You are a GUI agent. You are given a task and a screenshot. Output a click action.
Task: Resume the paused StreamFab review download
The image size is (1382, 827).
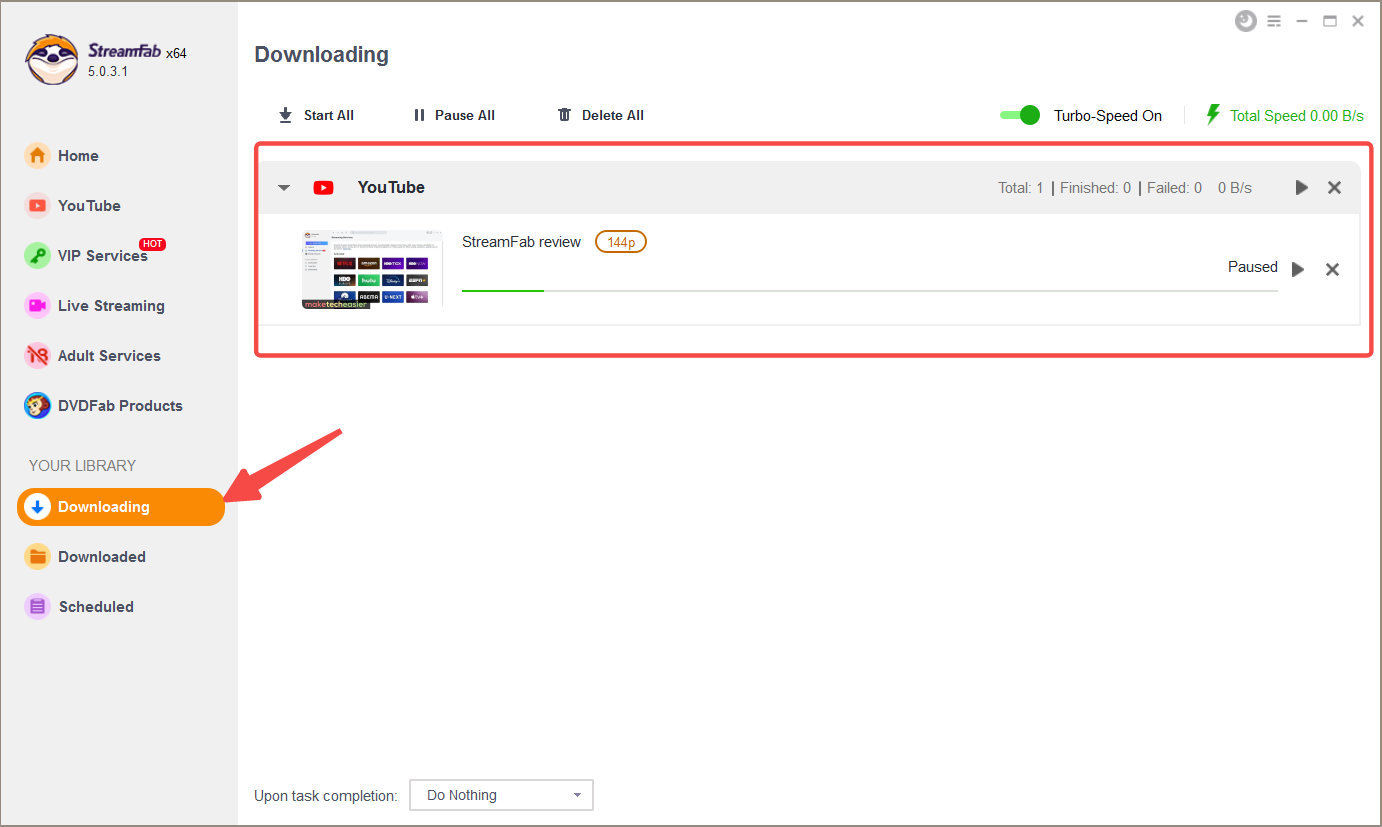pyautogui.click(x=1298, y=269)
